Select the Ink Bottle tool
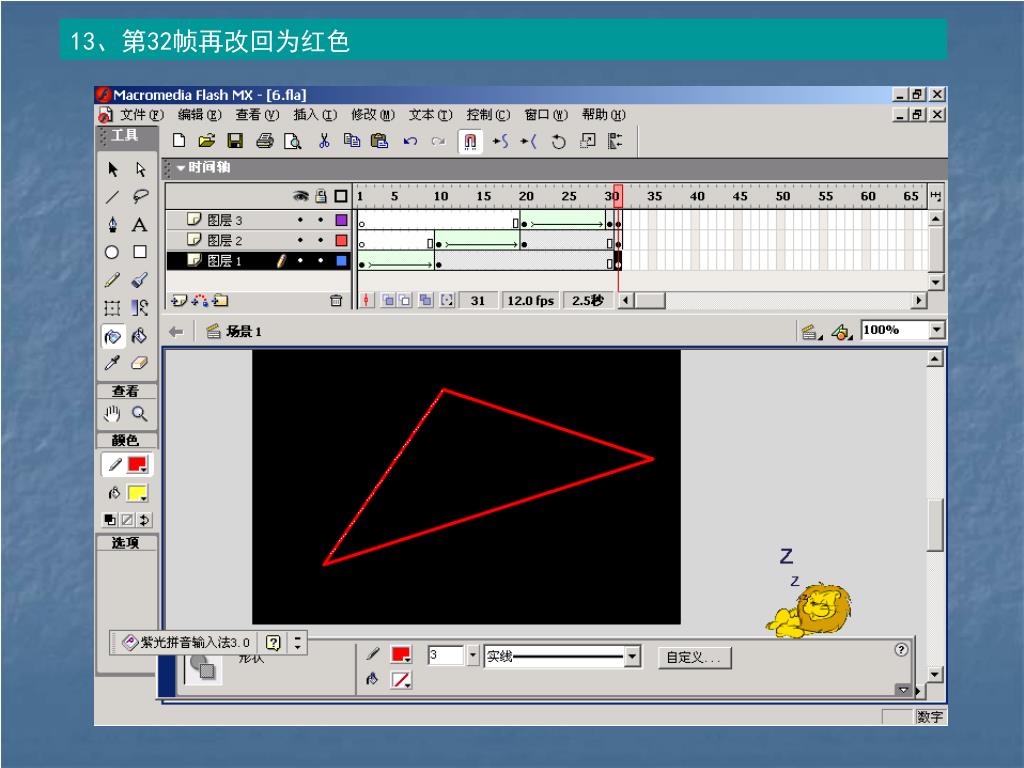This screenshot has height=768, width=1024. [112, 336]
